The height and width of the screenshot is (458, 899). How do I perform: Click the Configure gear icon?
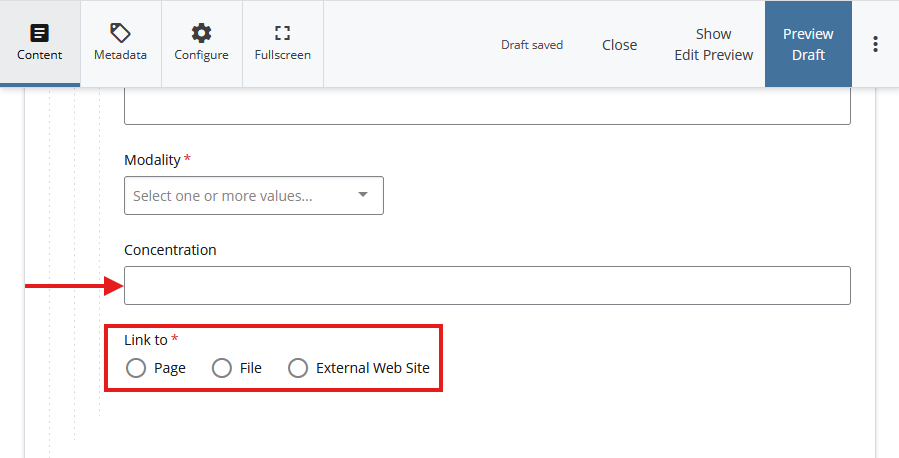201,33
